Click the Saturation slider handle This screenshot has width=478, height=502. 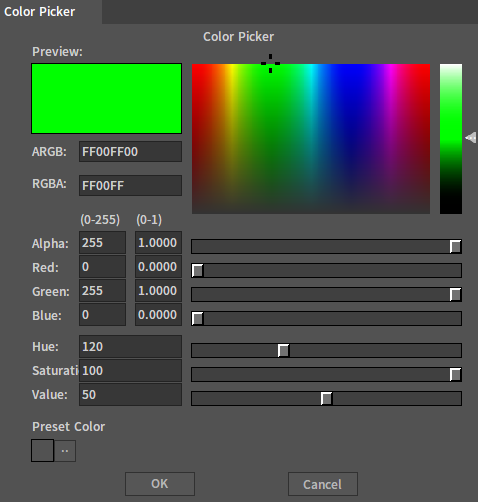pyautogui.click(x=455, y=374)
